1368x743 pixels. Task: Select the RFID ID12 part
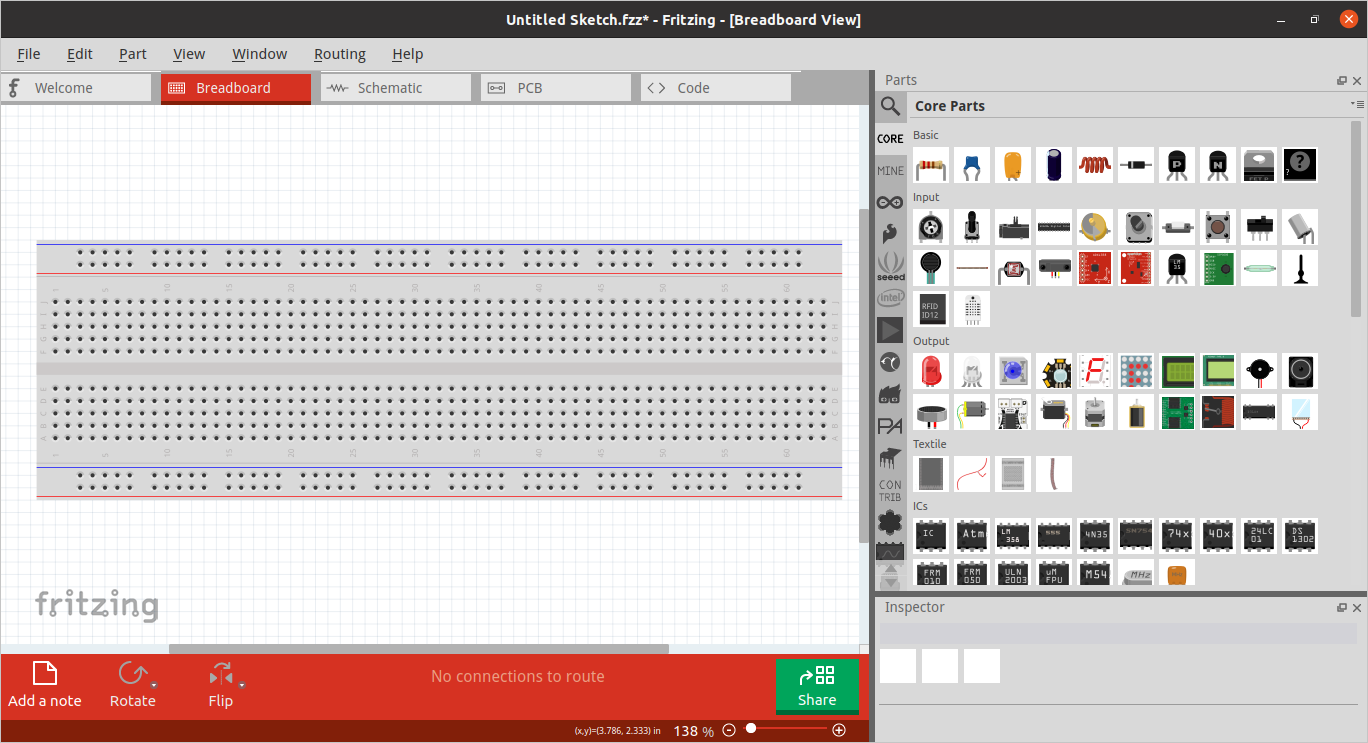click(x=931, y=309)
